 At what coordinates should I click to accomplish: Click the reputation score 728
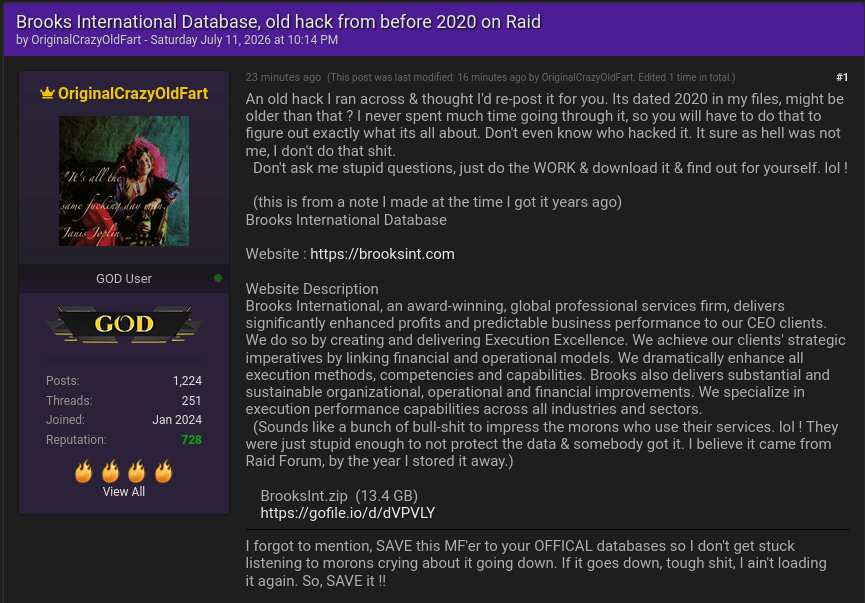(x=191, y=440)
